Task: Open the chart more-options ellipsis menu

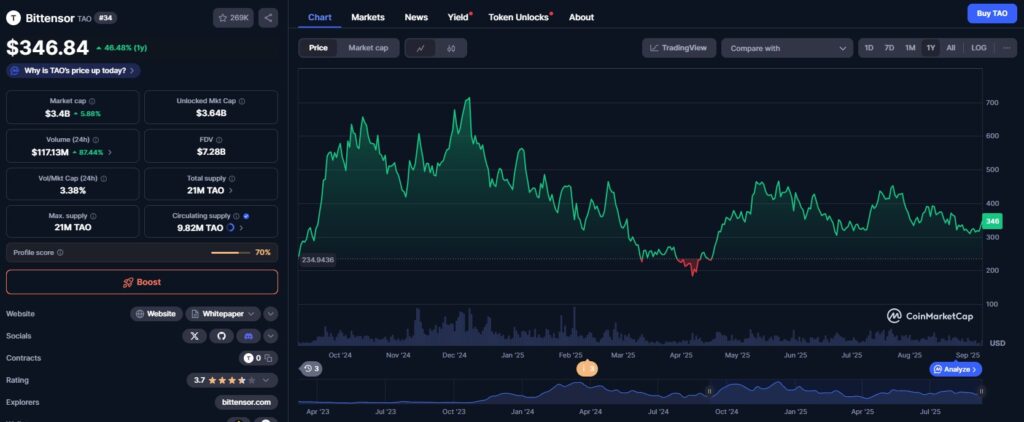Action: click(x=1007, y=48)
